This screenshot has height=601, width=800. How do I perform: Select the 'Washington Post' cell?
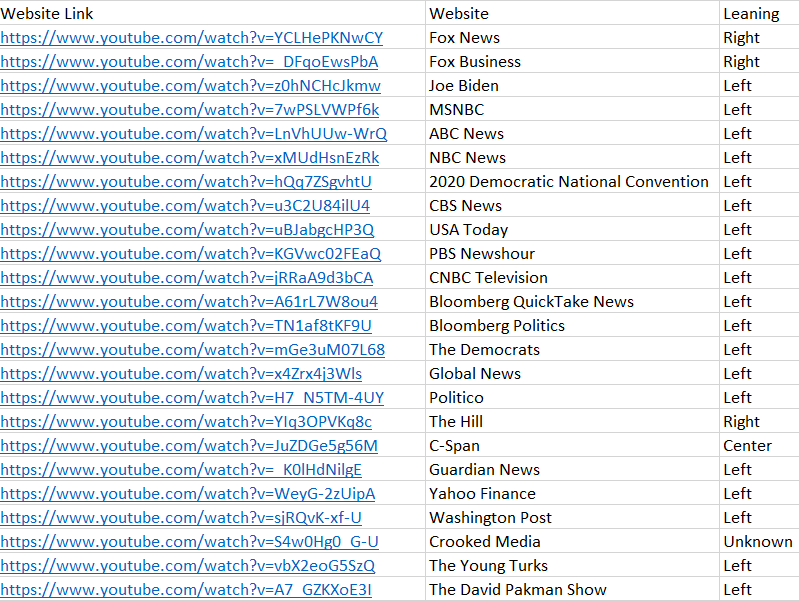coord(572,517)
